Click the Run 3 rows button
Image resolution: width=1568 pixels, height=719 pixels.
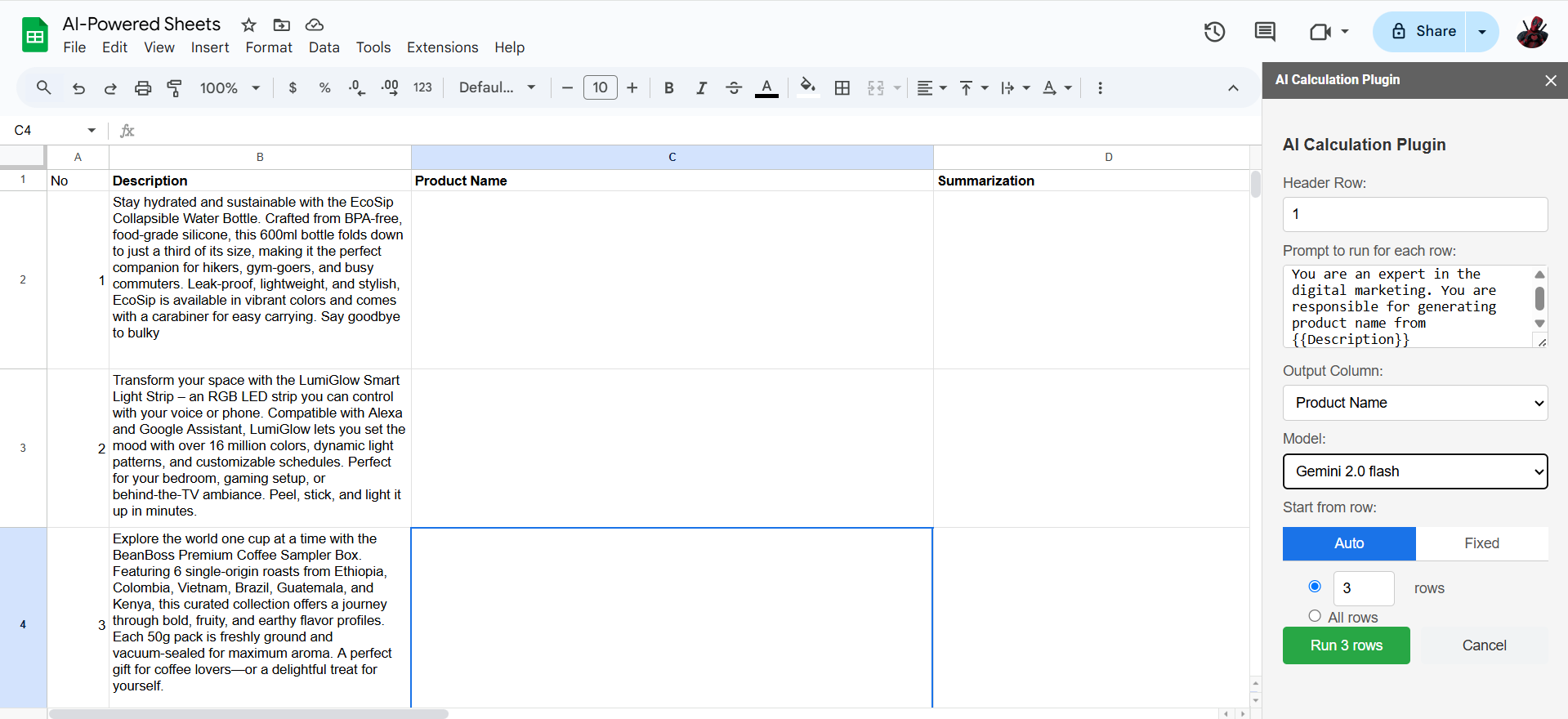point(1347,645)
